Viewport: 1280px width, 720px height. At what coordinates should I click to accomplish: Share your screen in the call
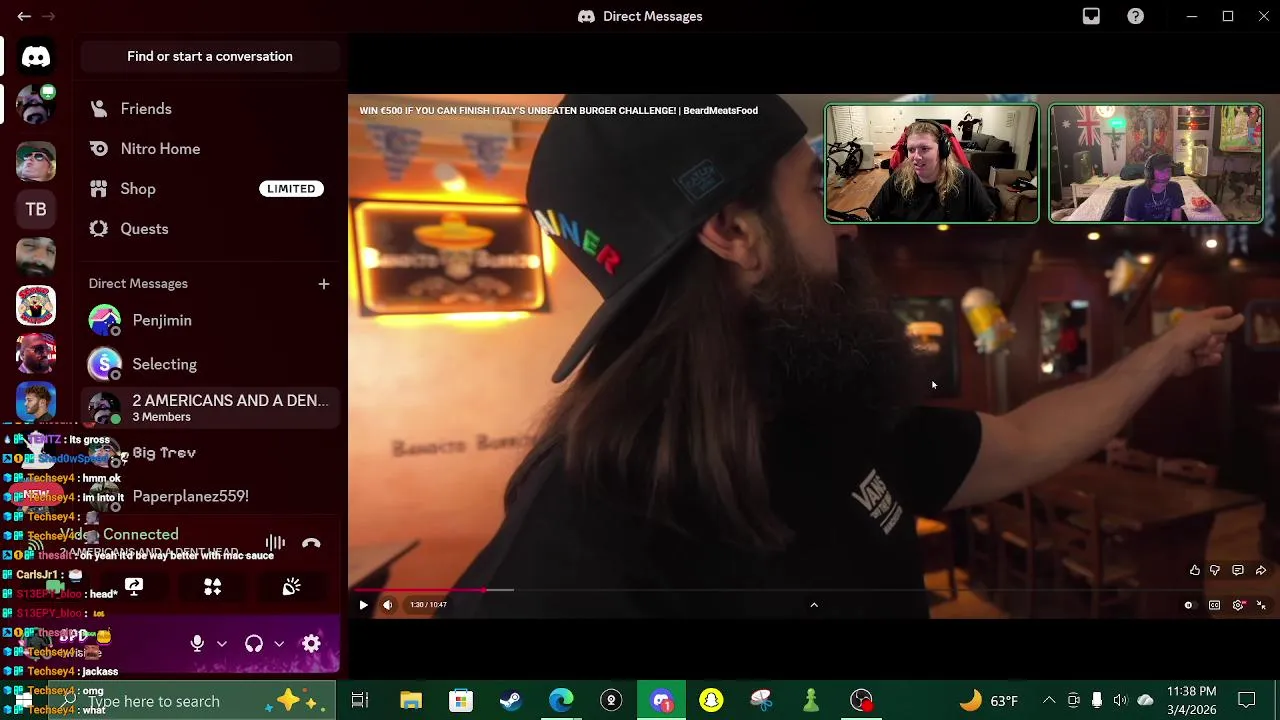[x=134, y=587]
